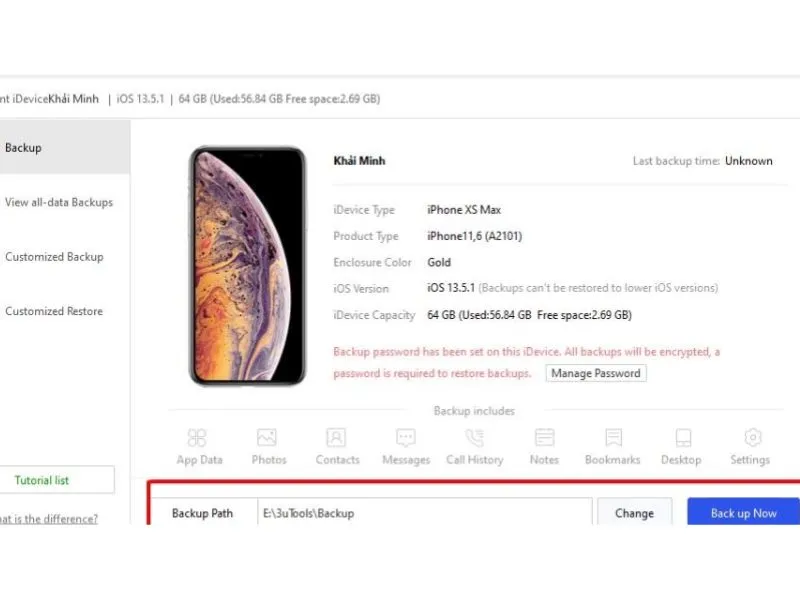Open View all-data Backups
The image size is (800, 600).
click(x=59, y=202)
